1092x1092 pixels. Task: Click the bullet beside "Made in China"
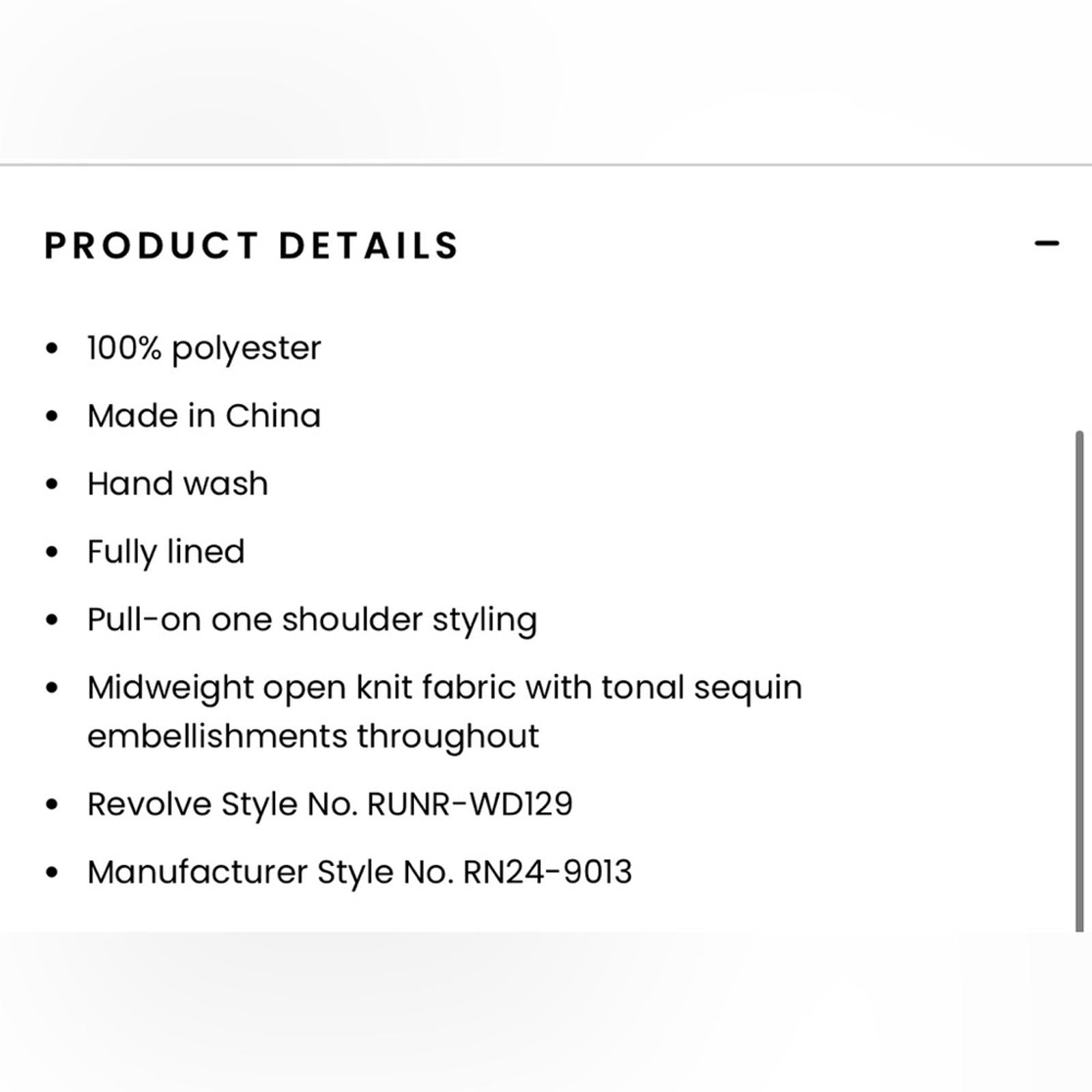coord(52,416)
